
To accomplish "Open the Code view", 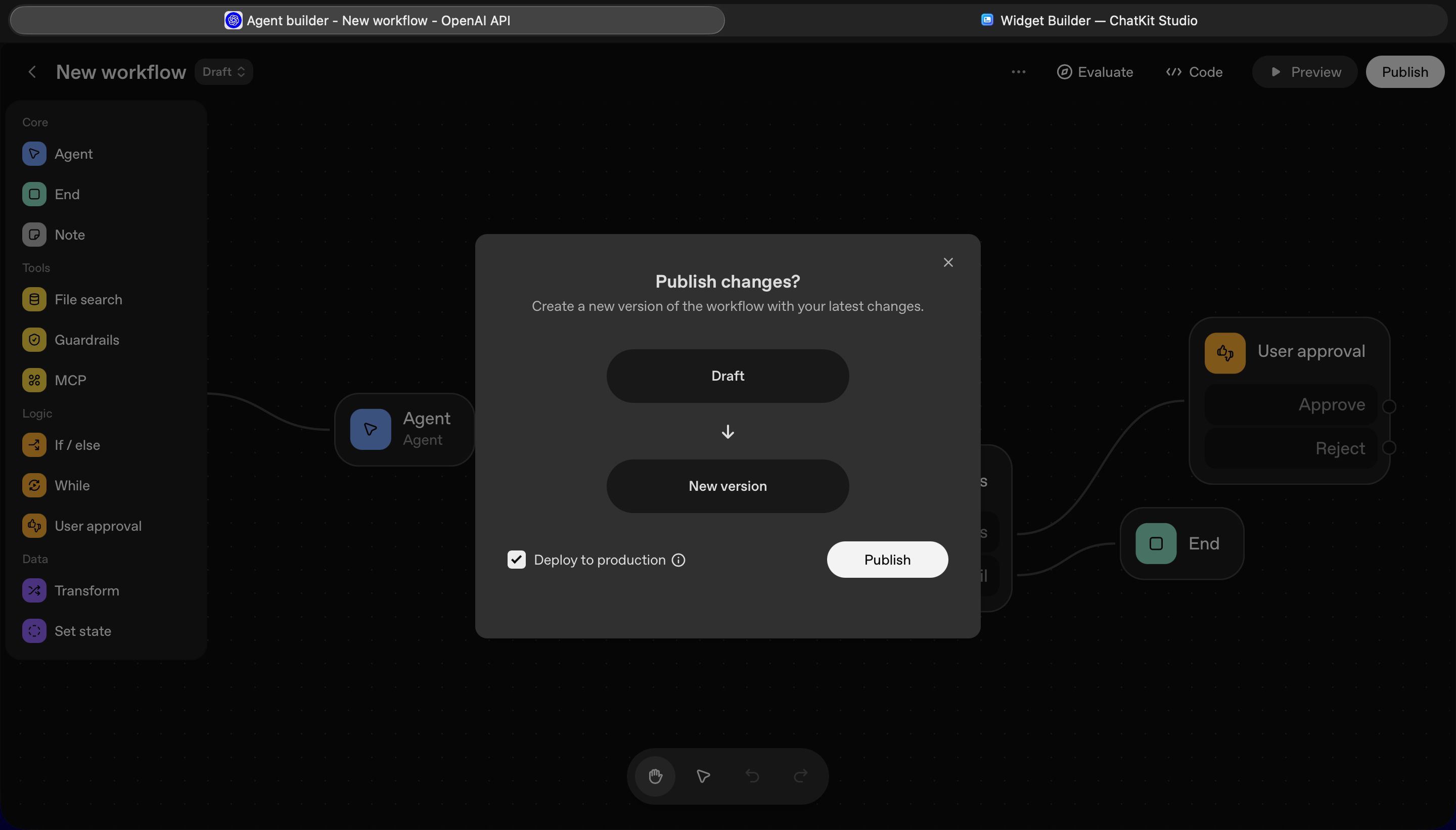I will (x=1194, y=72).
